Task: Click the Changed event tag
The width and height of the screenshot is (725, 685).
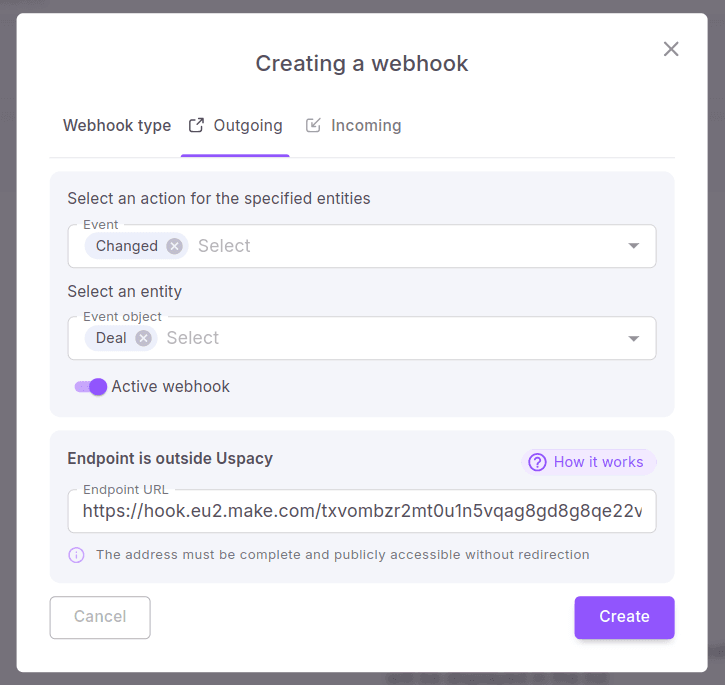Action: click(x=126, y=246)
